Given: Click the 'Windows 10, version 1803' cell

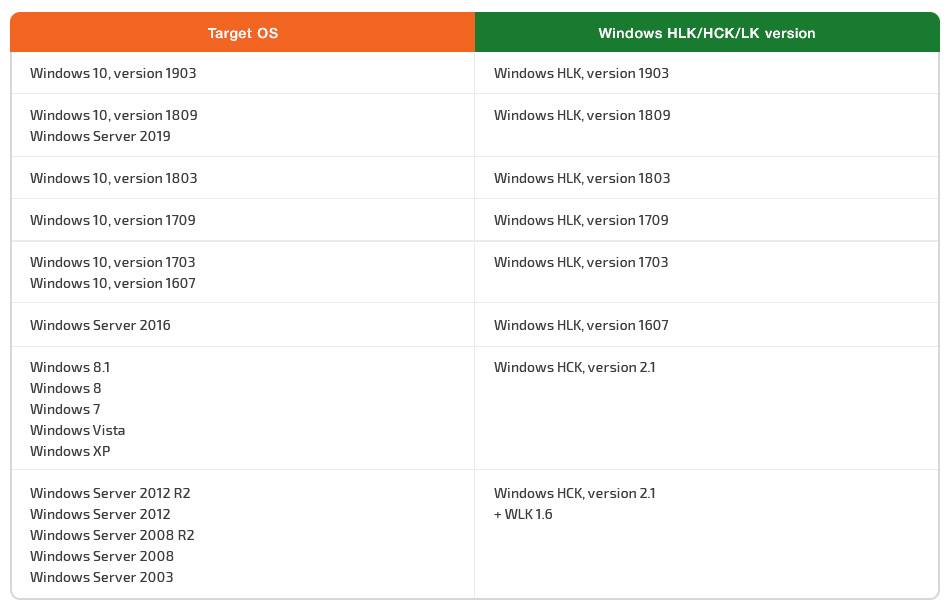Looking at the screenshot, I should pyautogui.click(x=242, y=178).
